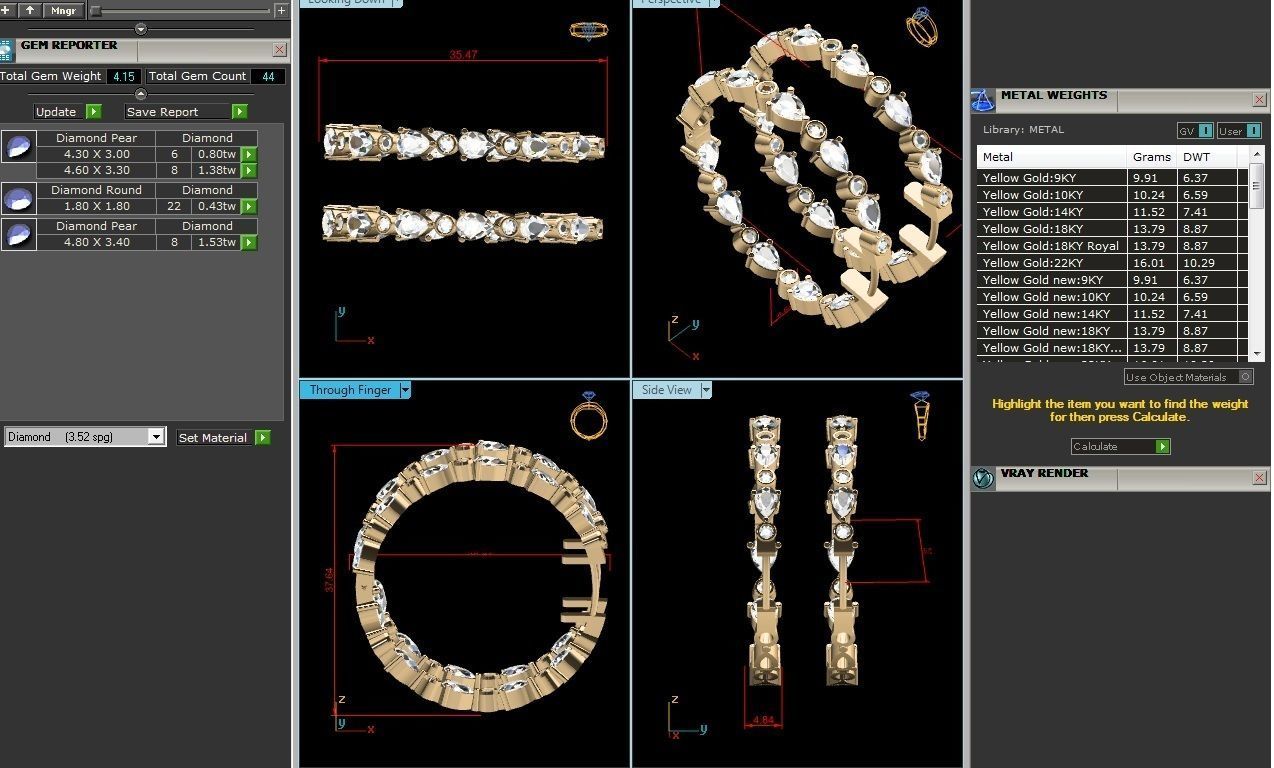Click the Looking Down viewport ring icon
Screen dimensions: 1274x768
[x=589, y=30]
